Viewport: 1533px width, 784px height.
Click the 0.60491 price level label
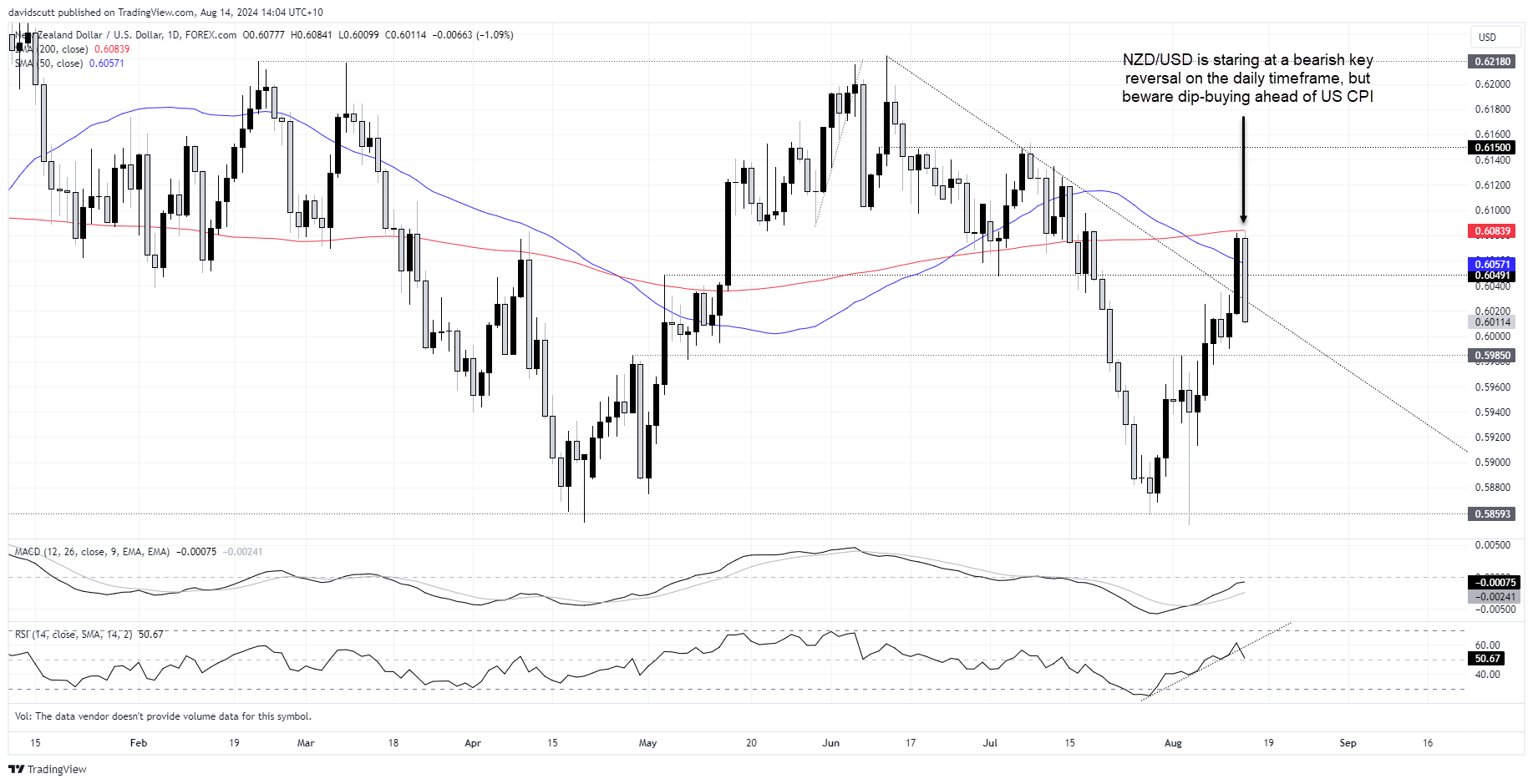1492,276
